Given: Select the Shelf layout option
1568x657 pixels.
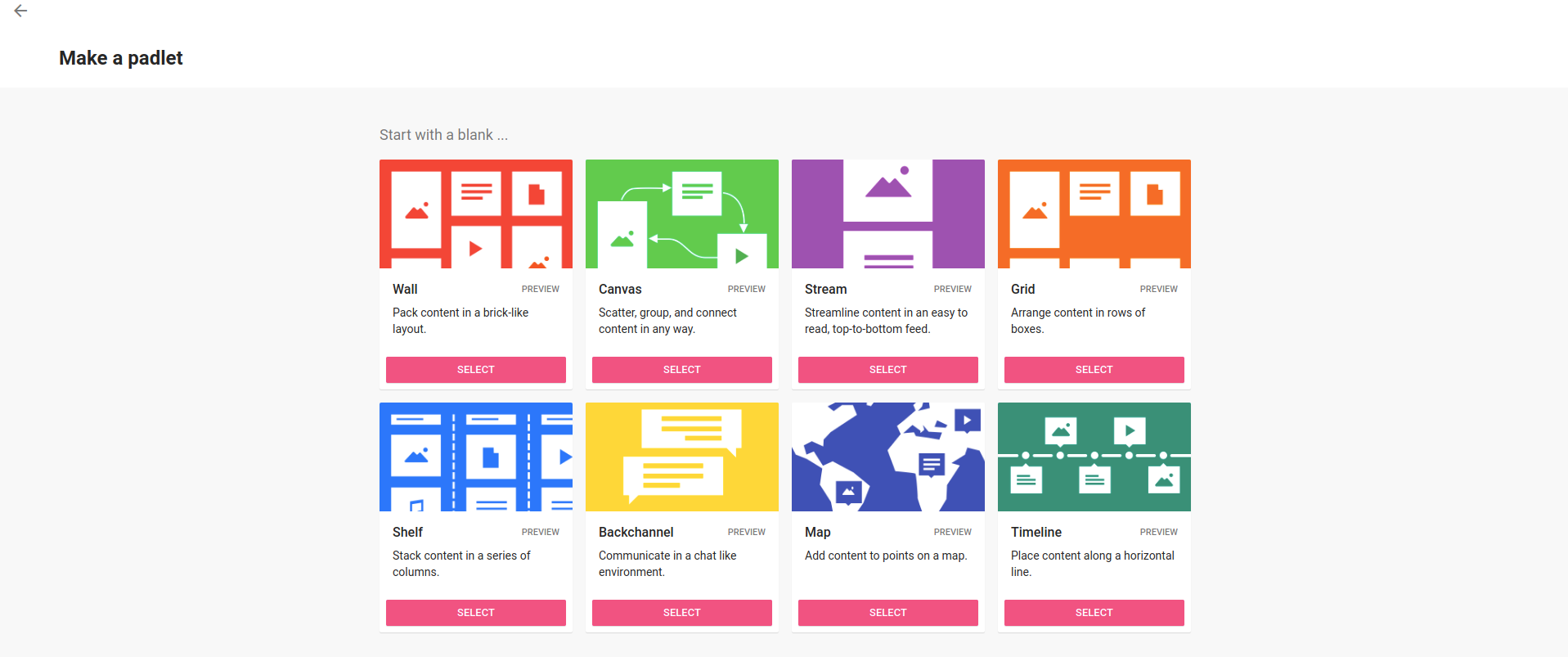Looking at the screenshot, I should click(475, 613).
